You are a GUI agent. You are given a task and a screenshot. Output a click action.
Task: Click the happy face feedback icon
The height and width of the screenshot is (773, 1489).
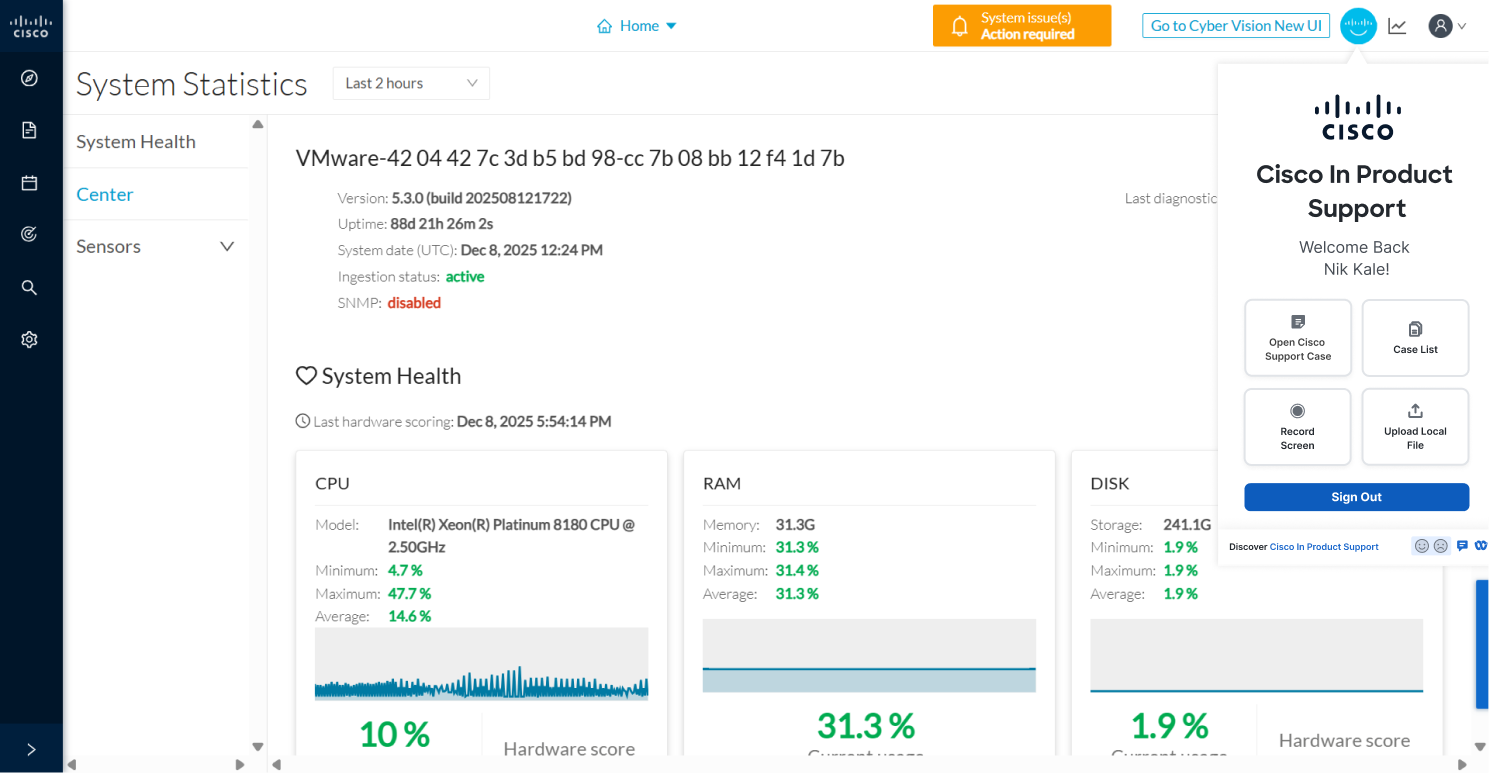click(x=1421, y=546)
